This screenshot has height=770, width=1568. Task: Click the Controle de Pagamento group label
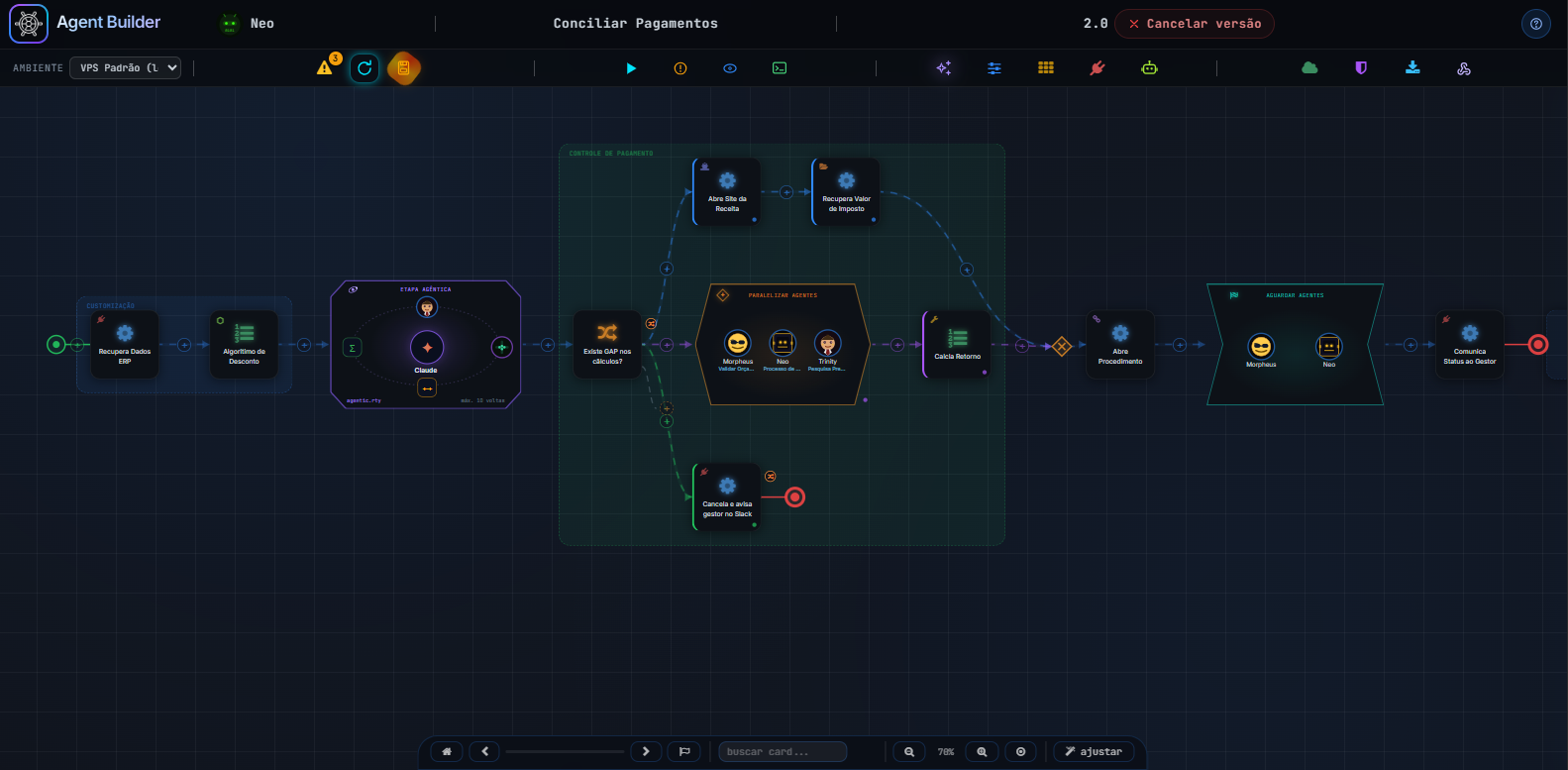pos(611,154)
